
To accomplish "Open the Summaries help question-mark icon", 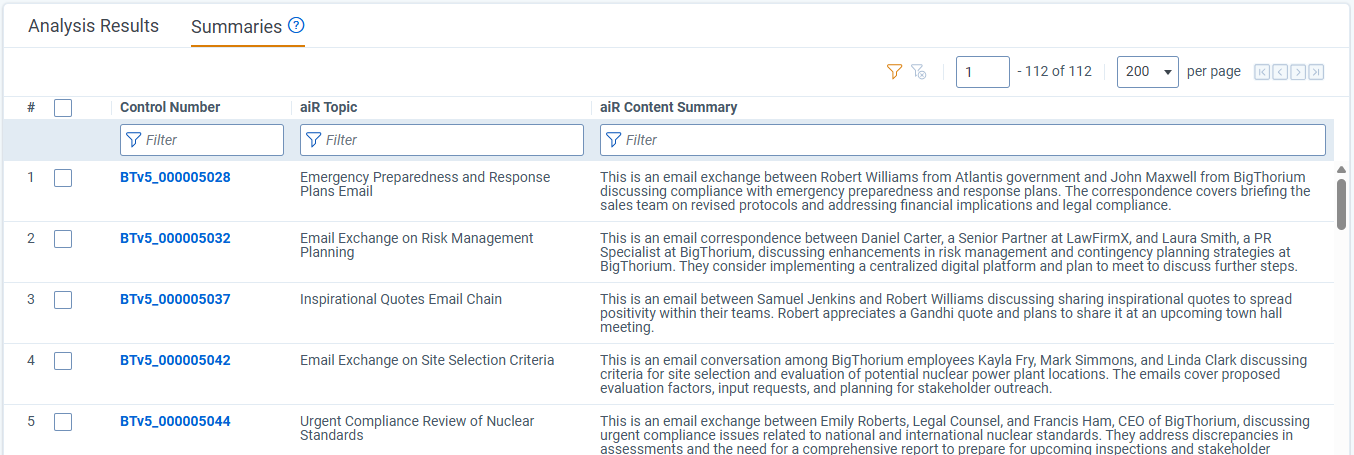I will (296, 26).
